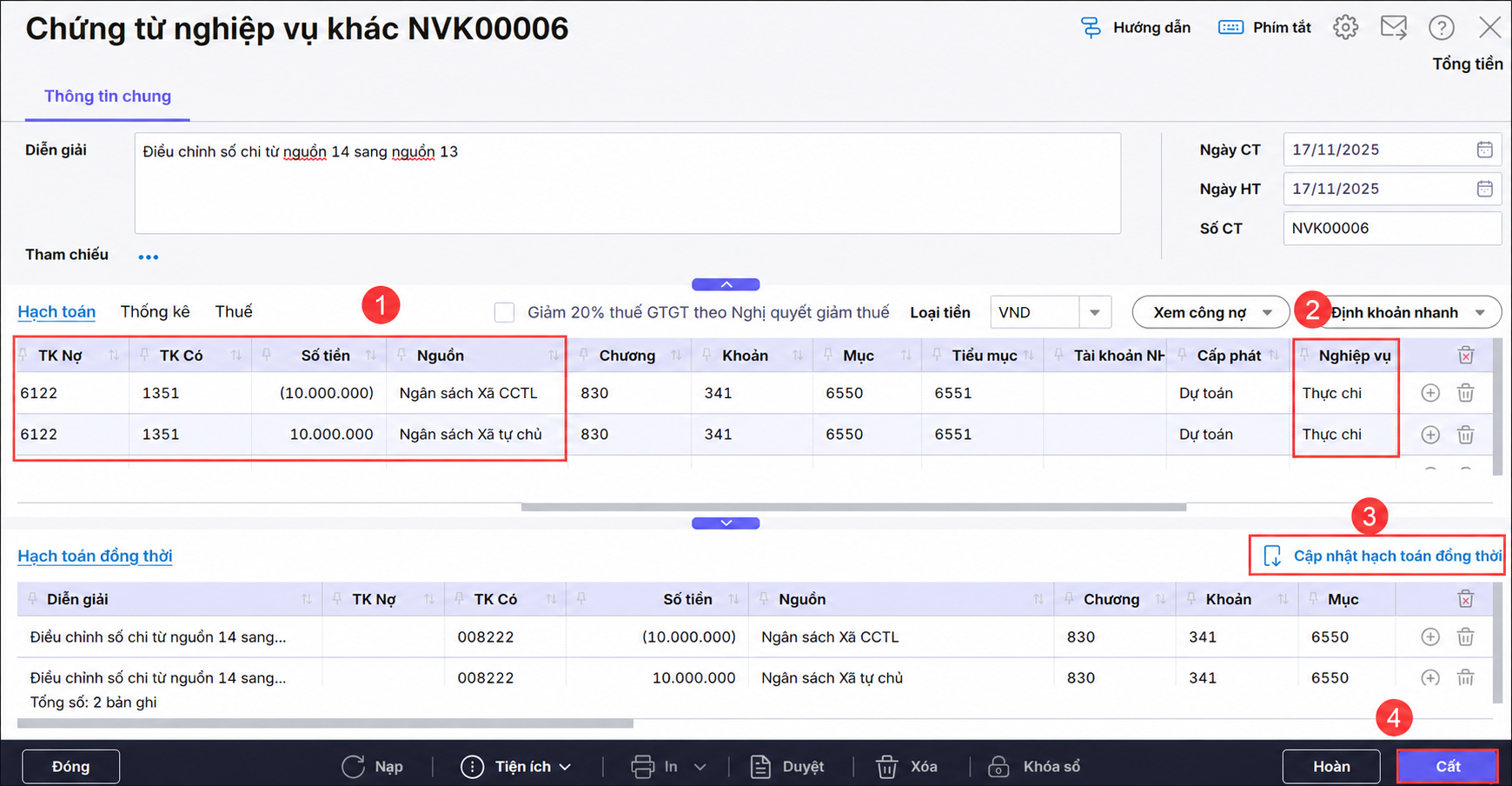Click the Số CT input field
1512x786 pixels.
click(x=1392, y=229)
